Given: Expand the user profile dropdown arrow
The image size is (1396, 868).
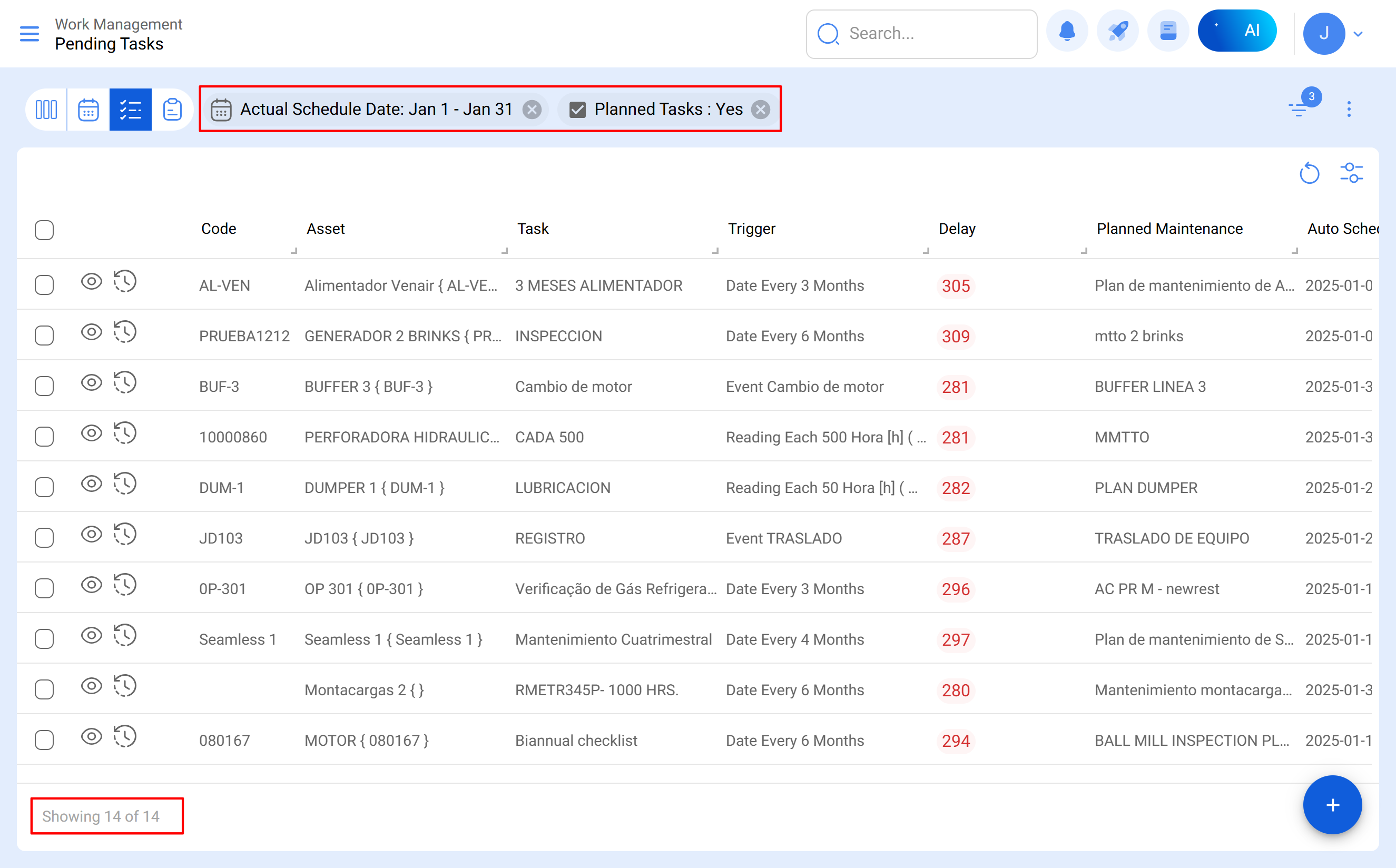Looking at the screenshot, I should pos(1358,34).
